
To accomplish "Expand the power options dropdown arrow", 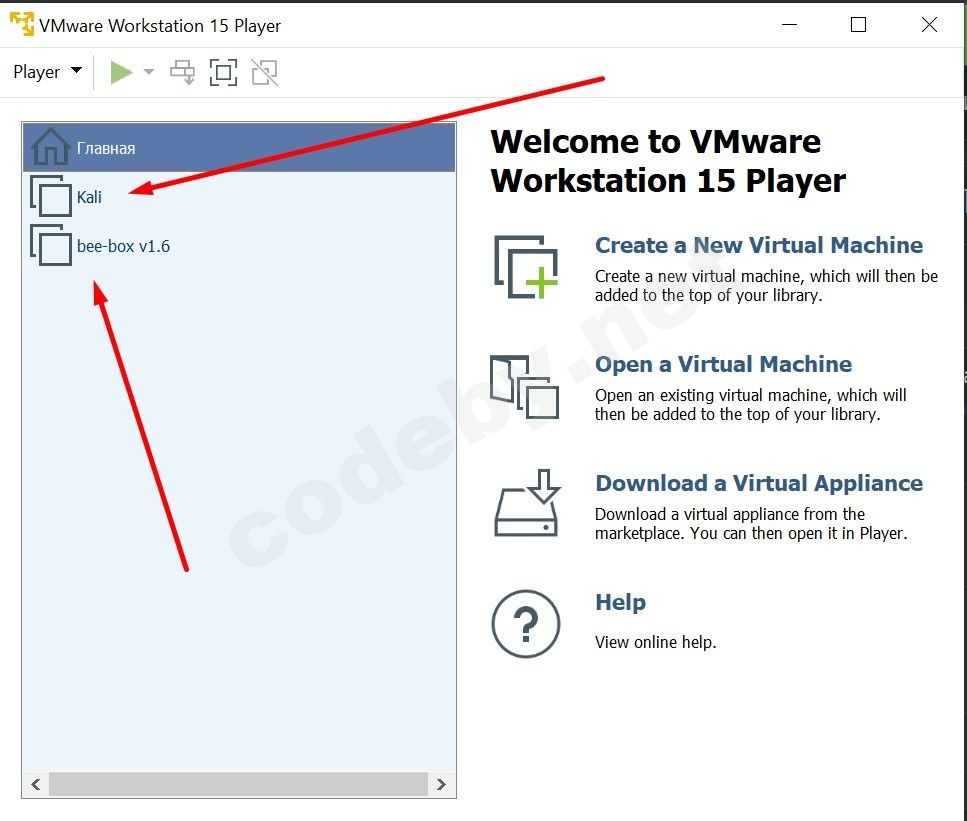I will (149, 72).
